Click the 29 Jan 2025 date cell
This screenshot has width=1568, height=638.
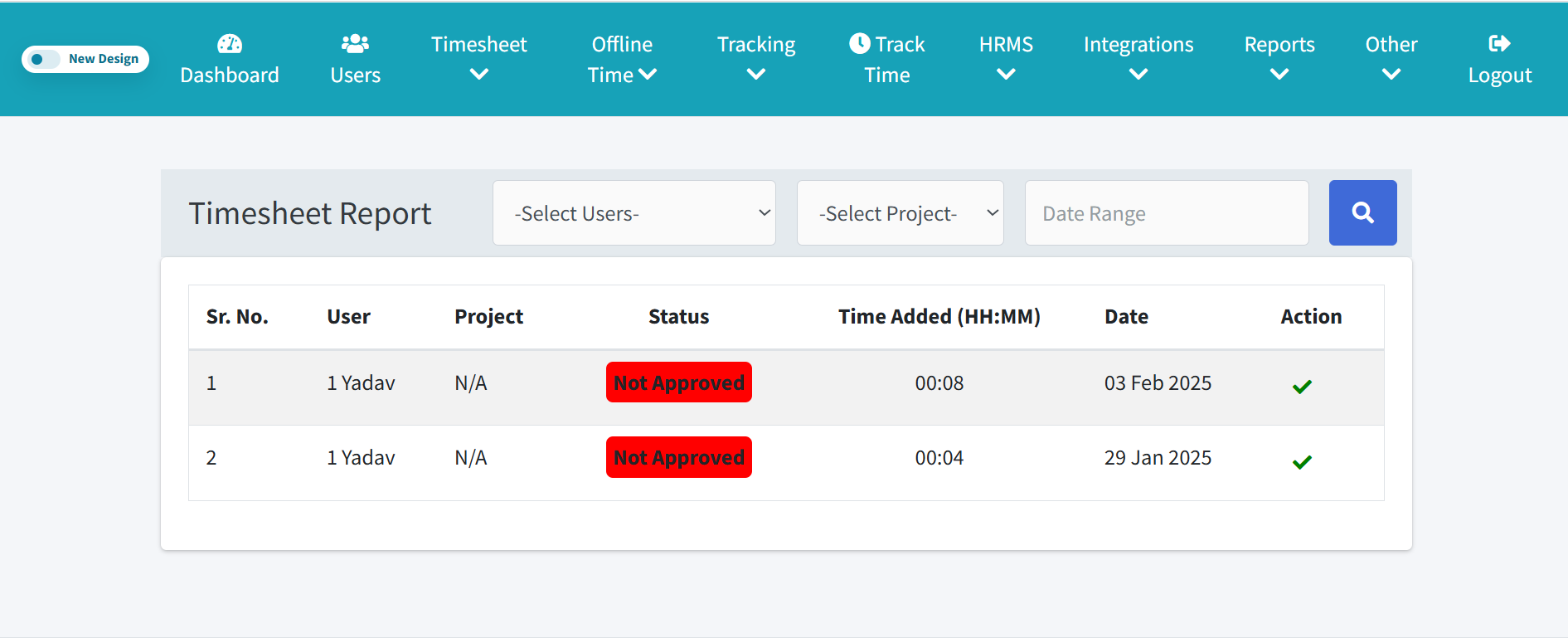(1158, 458)
